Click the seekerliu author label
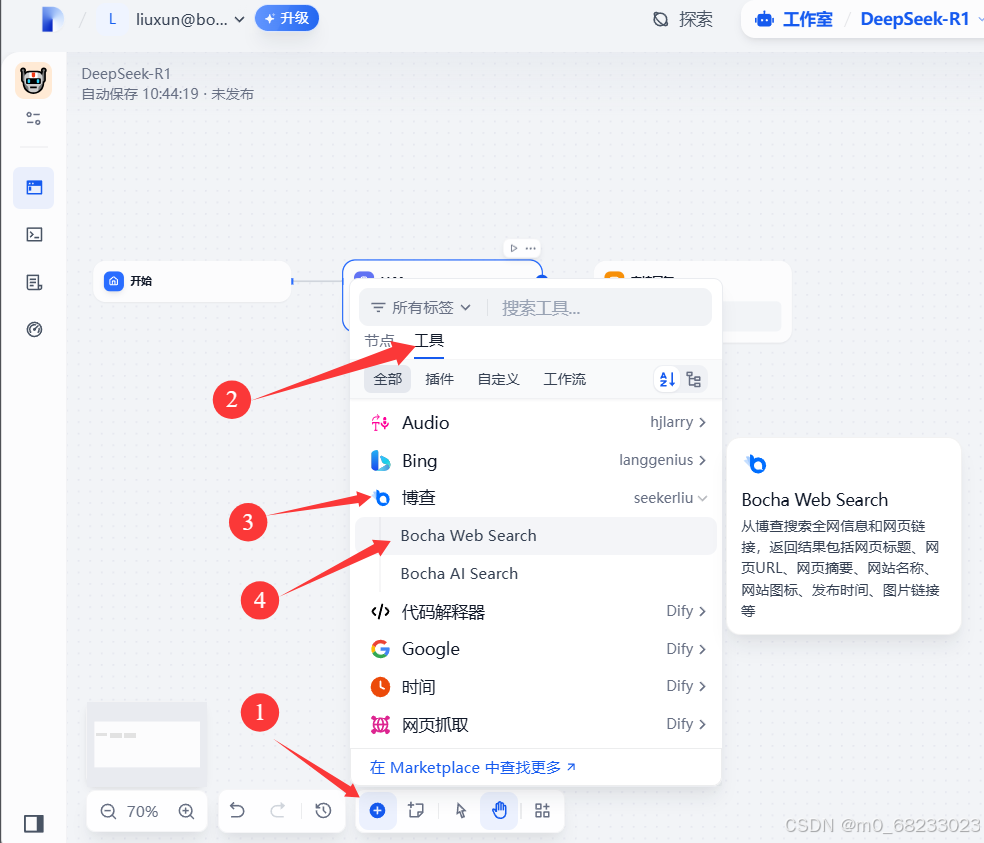This screenshot has width=984, height=843. point(663,498)
